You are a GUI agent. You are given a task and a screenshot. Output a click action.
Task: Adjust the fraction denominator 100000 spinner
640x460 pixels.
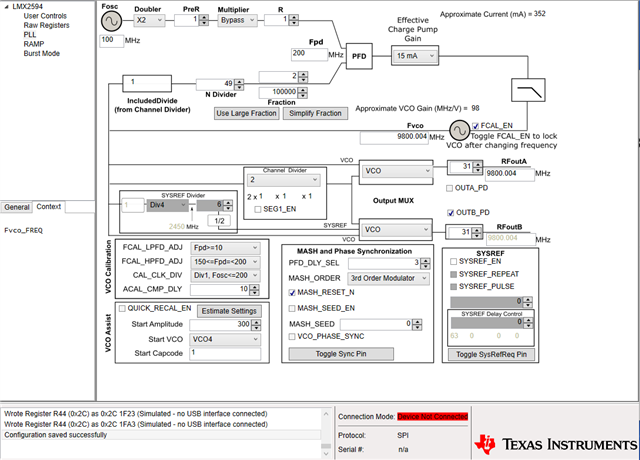pos(302,93)
